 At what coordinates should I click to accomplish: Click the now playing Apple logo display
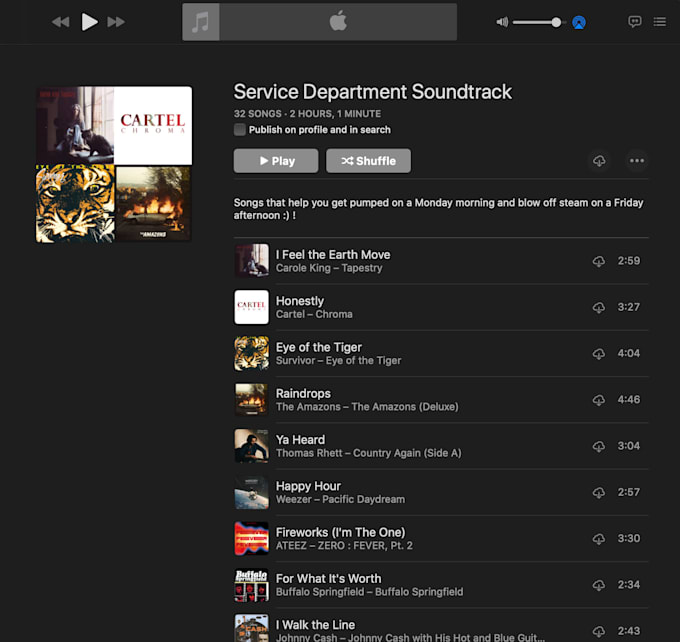pos(338,22)
